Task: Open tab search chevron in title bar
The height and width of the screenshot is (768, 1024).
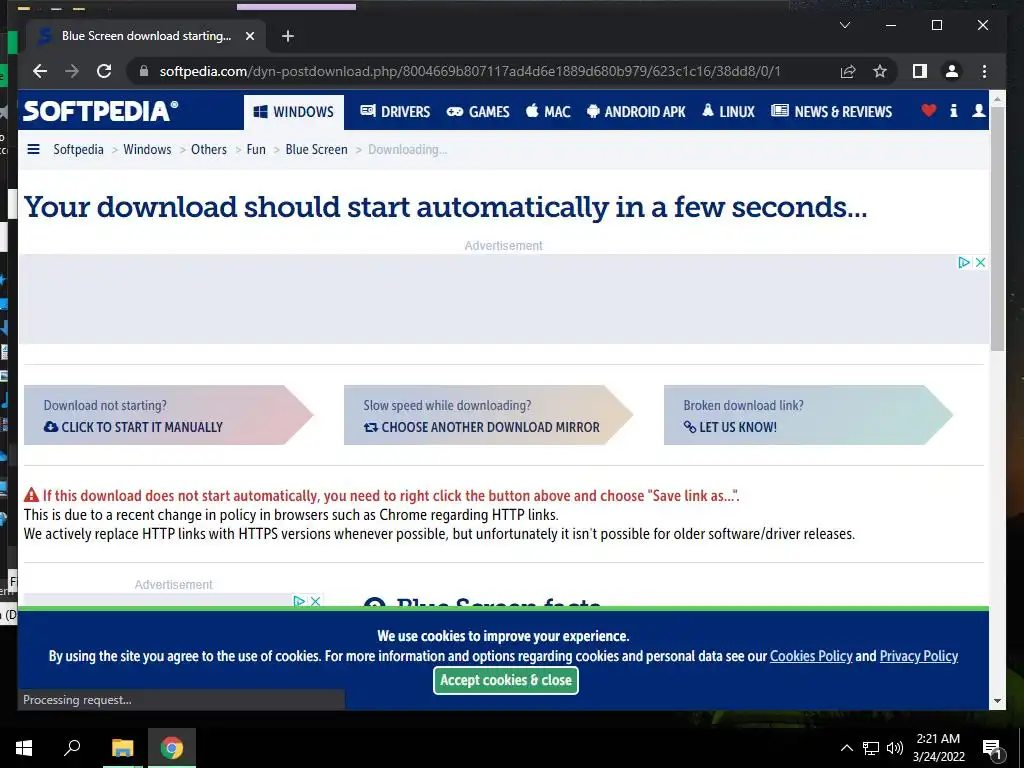Action: click(x=844, y=25)
